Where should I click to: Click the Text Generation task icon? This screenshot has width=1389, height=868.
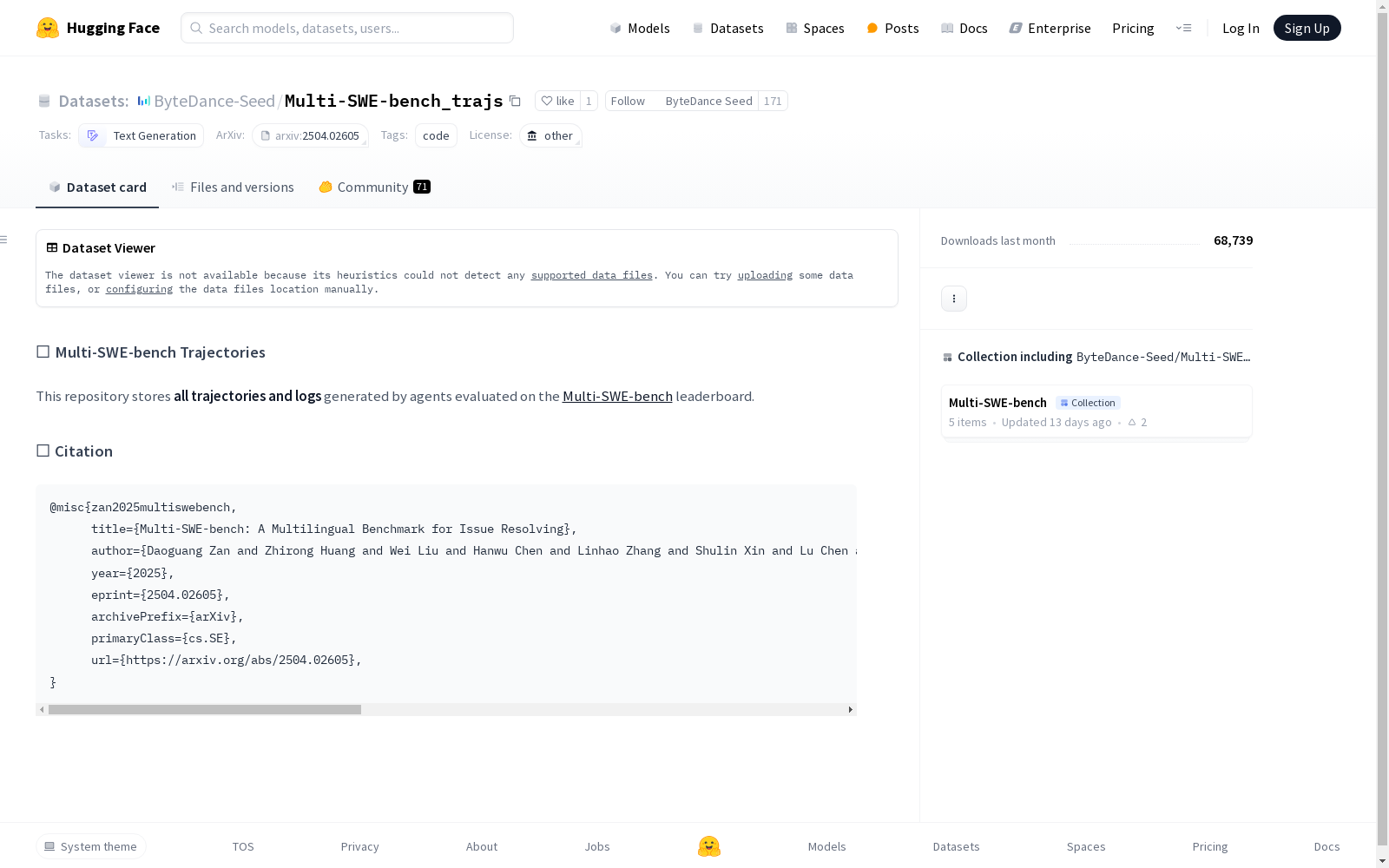pyautogui.click(x=93, y=135)
